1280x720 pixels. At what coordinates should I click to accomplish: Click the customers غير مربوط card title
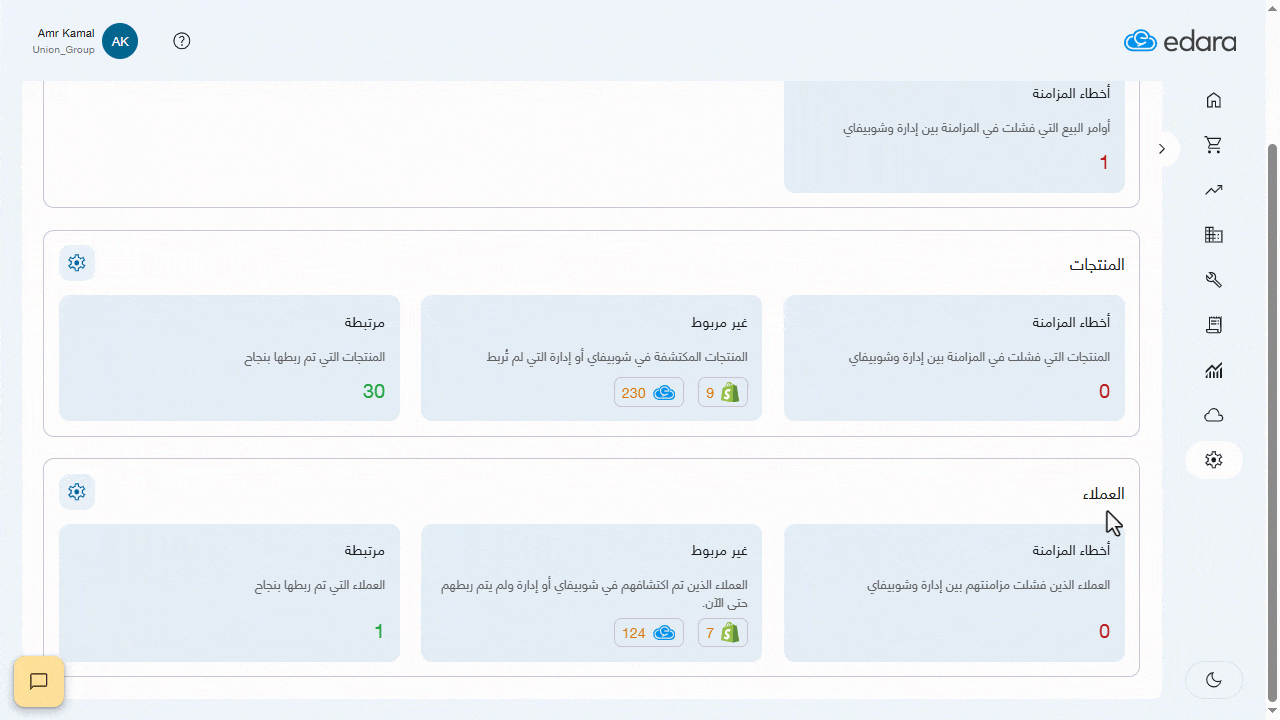click(719, 551)
